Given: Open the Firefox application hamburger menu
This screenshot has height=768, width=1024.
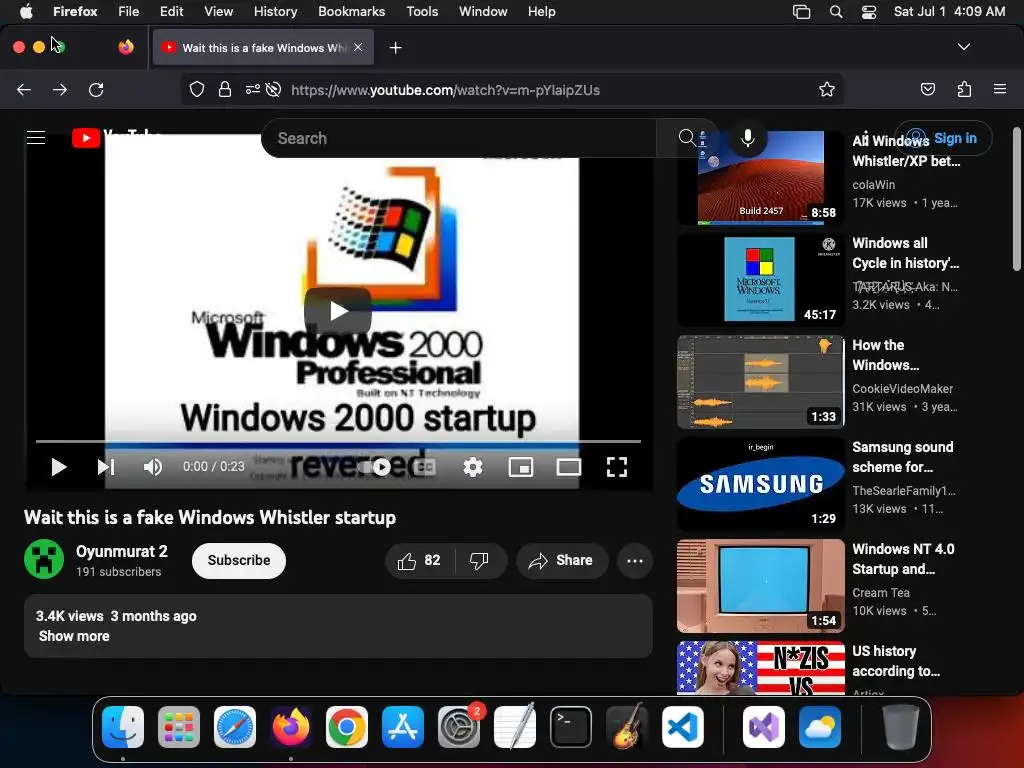Looking at the screenshot, I should (x=1000, y=89).
